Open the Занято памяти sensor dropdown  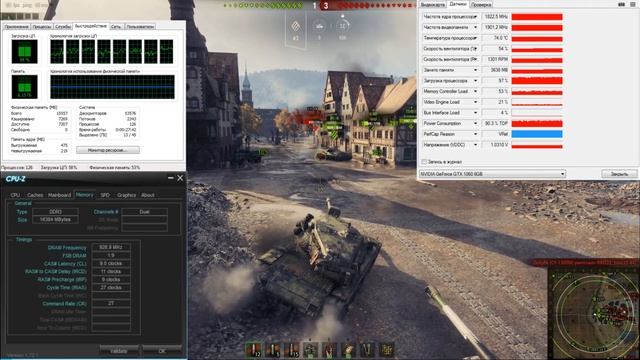pos(475,70)
